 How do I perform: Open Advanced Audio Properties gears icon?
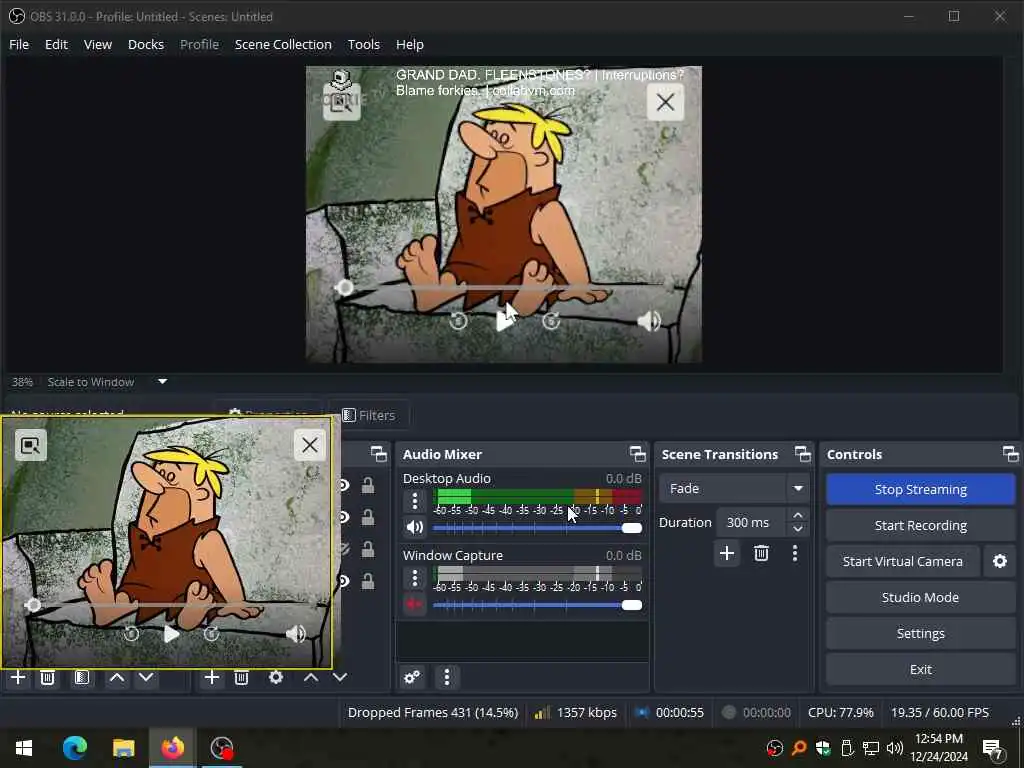click(412, 677)
